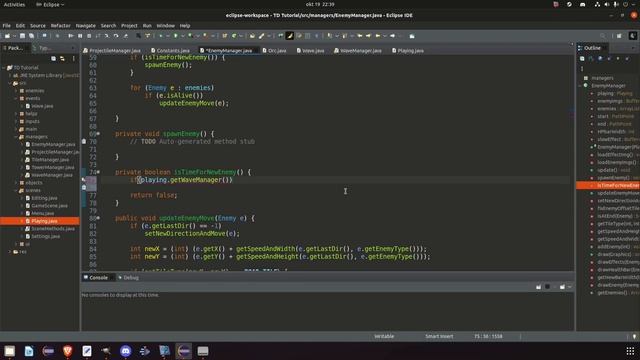
Task: Open the File menu
Action: 7,25
